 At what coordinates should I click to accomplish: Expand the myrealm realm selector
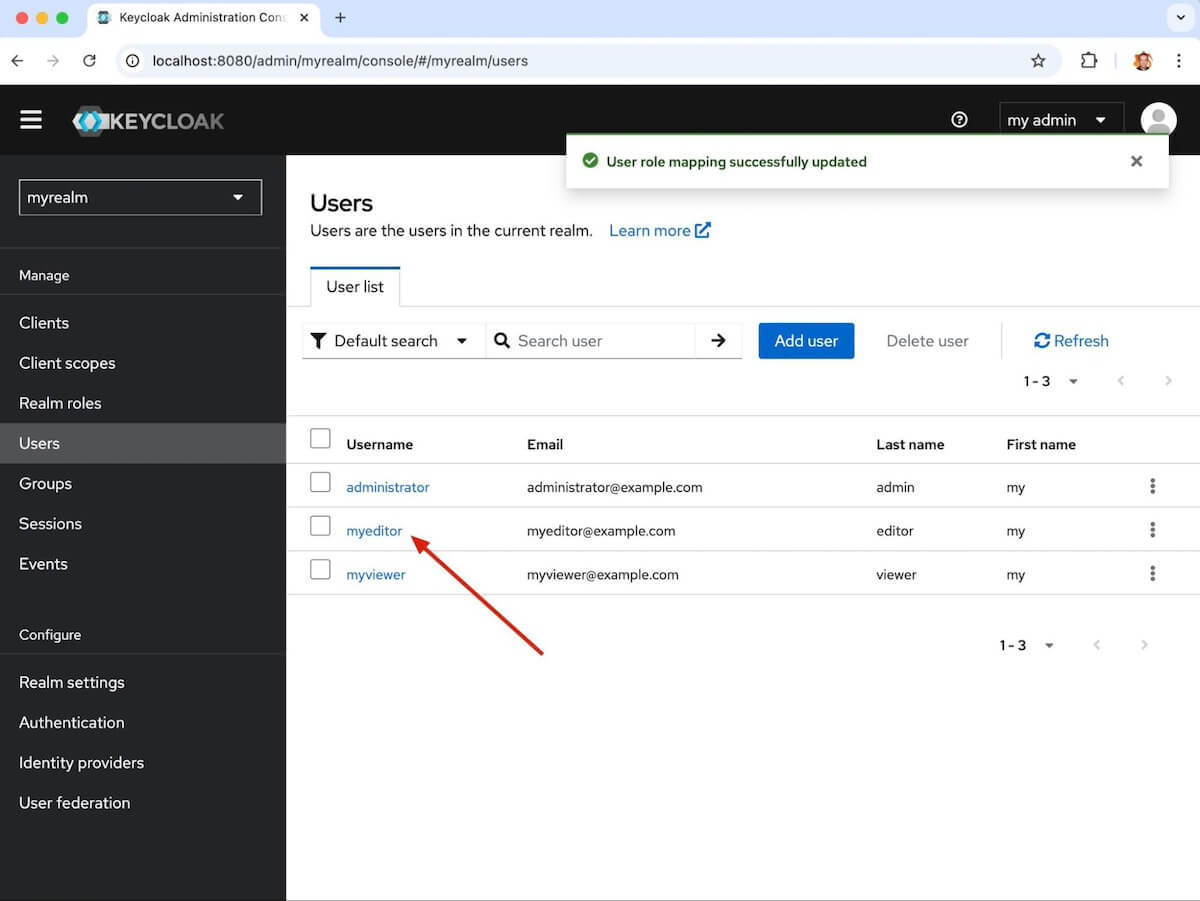tap(140, 197)
